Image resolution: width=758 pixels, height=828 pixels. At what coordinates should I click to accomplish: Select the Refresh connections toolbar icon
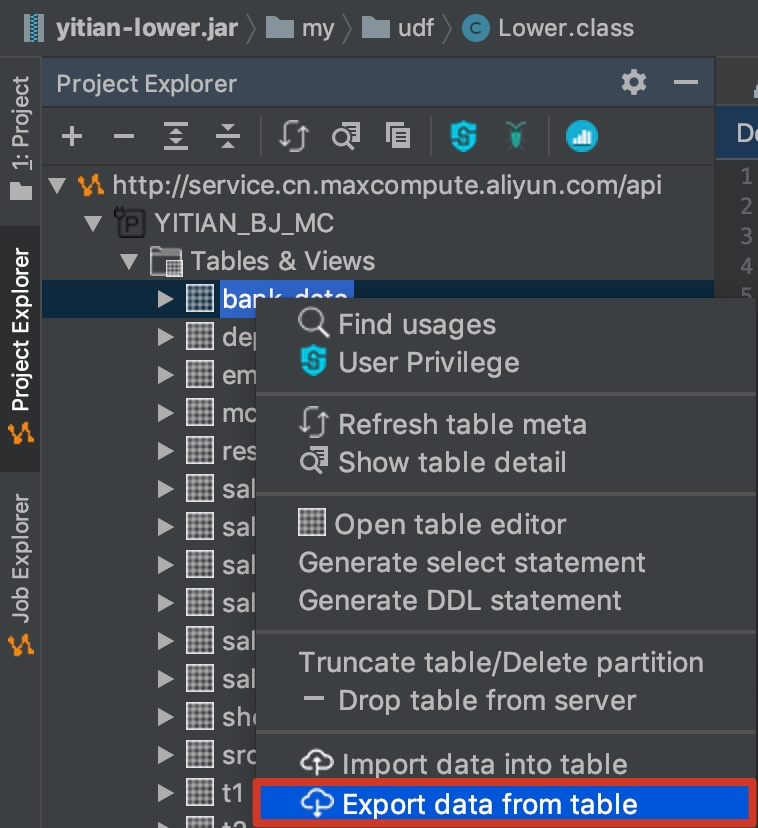[x=294, y=137]
